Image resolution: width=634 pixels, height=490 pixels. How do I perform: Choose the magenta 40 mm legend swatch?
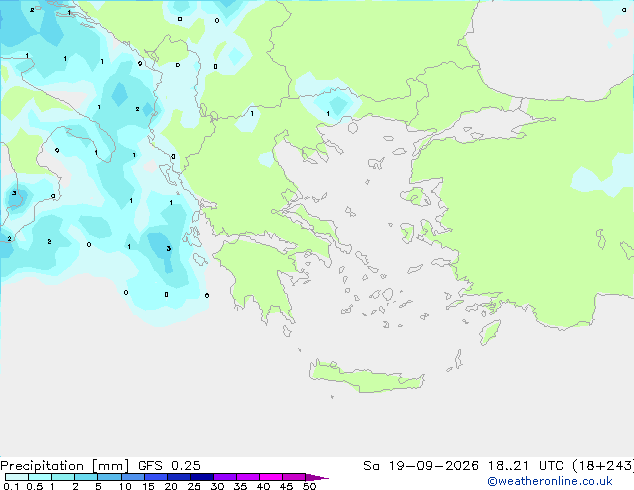coord(271,477)
